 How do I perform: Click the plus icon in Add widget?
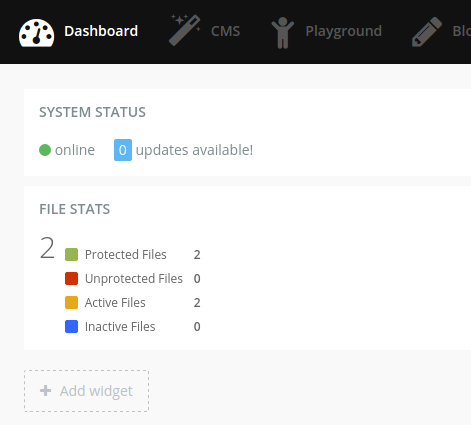click(x=46, y=390)
